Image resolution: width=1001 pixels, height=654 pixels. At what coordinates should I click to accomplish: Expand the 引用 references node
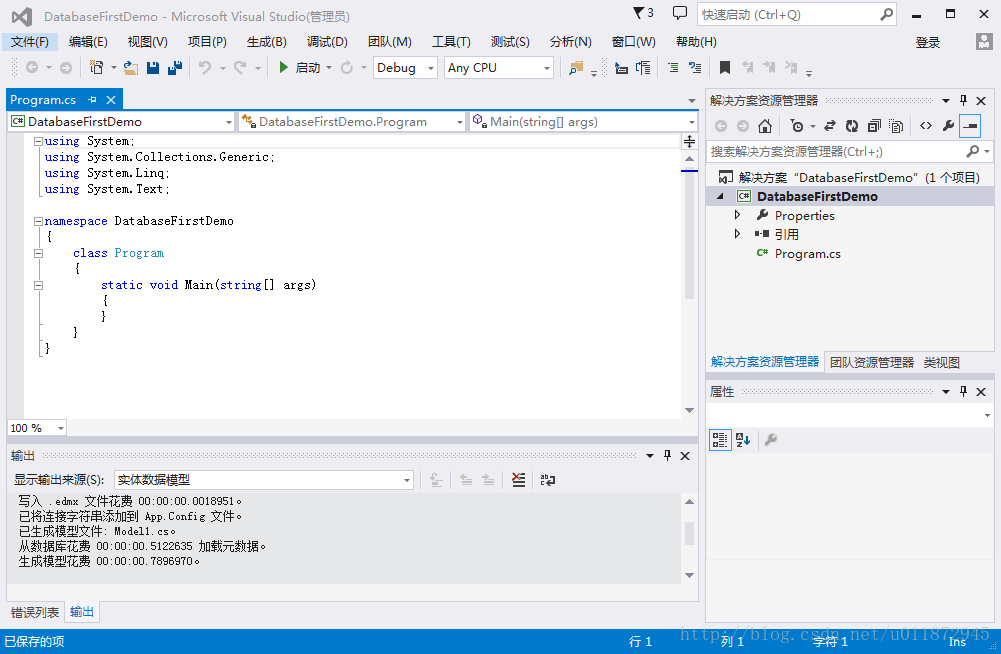737,234
